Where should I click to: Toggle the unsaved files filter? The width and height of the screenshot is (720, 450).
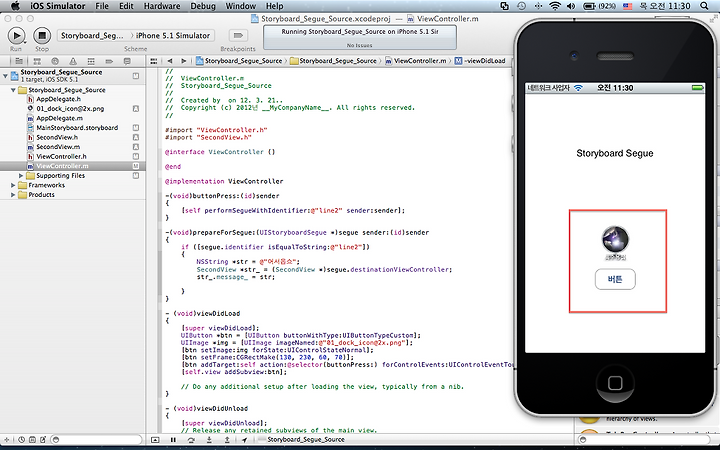[x=43, y=439]
